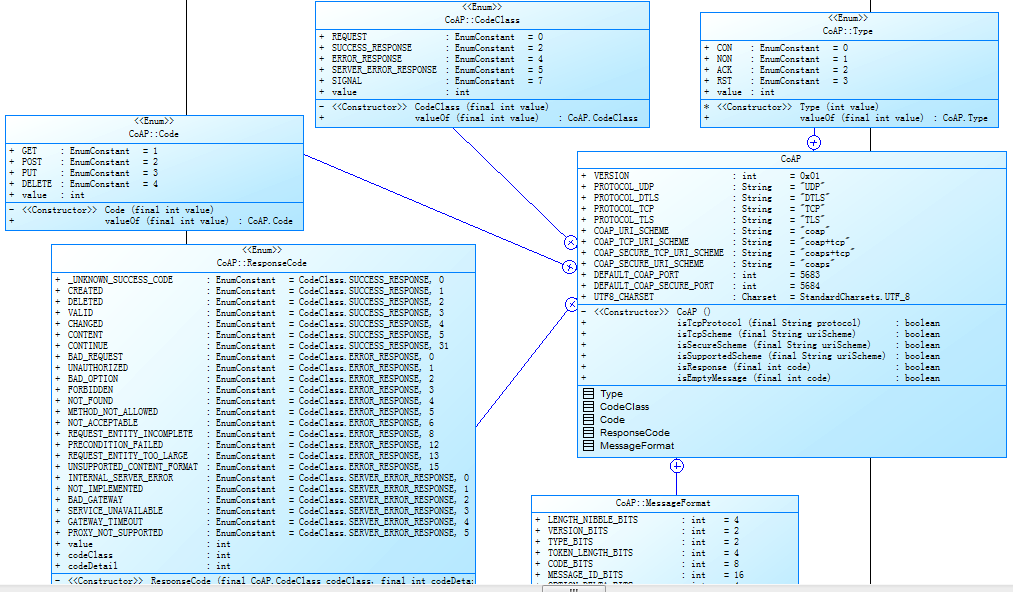Click the isSupportedScheme operation
Image resolution: width=1013 pixels, height=592 pixels.
pos(760,355)
